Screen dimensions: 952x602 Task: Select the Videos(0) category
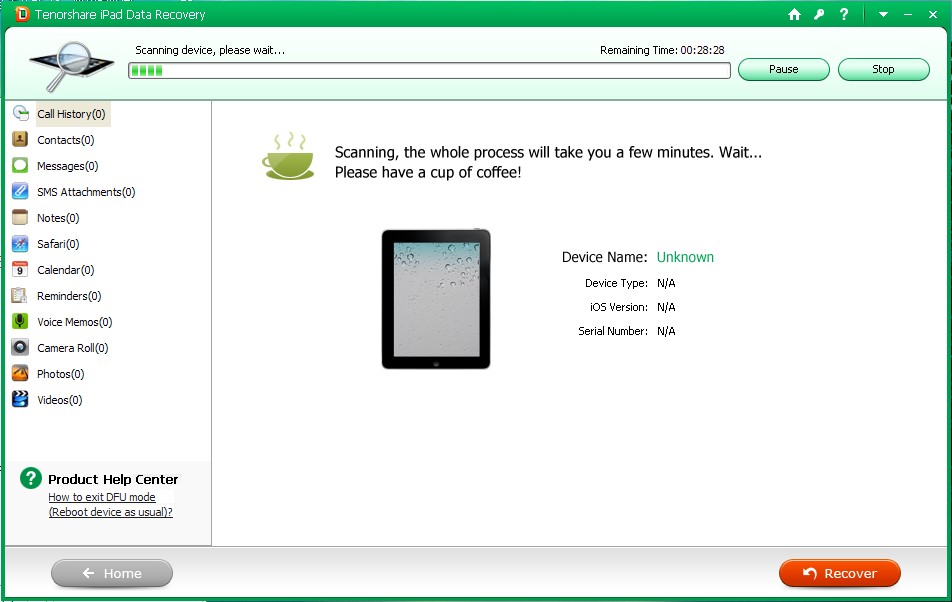60,401
